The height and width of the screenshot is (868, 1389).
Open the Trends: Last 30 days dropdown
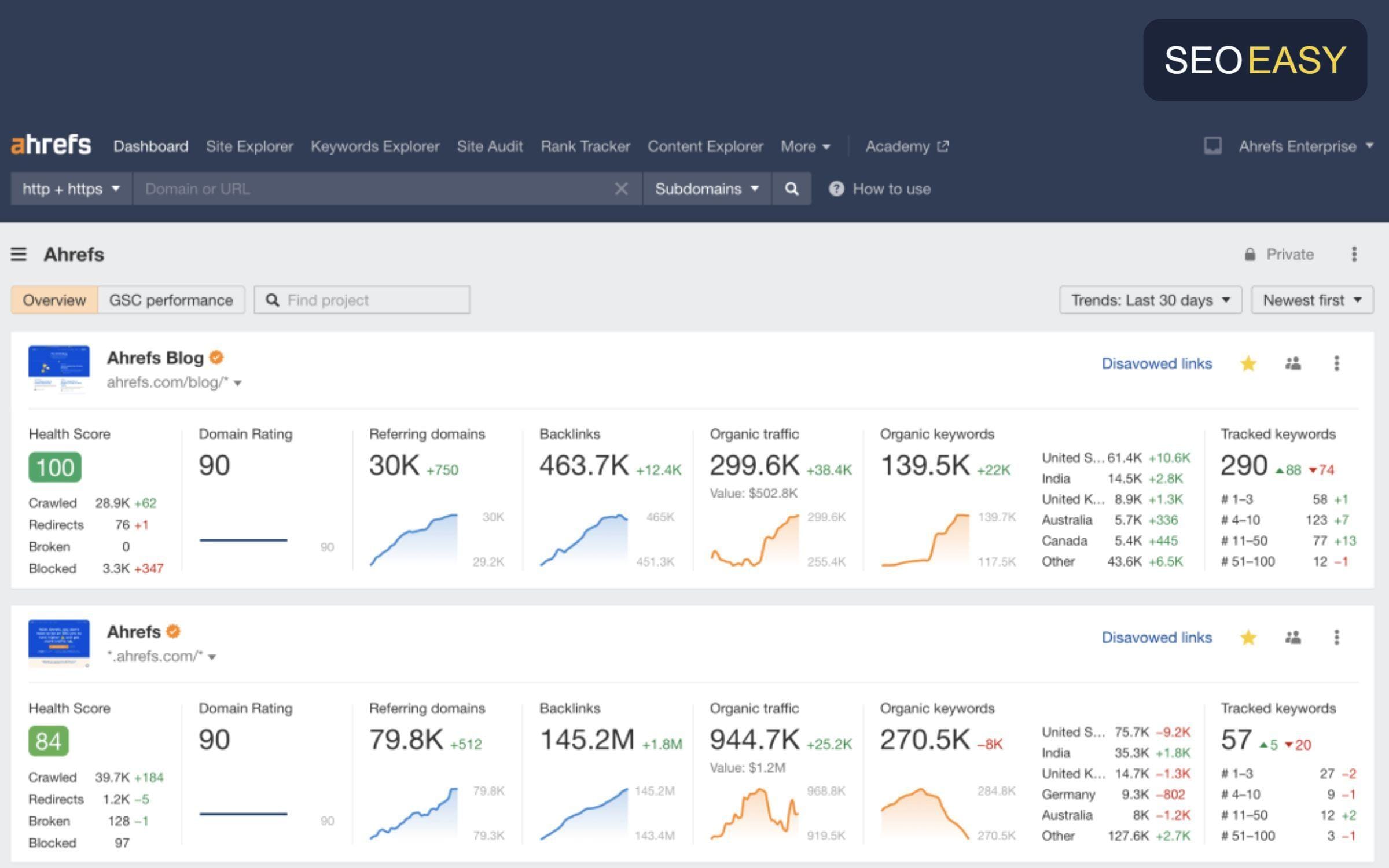[1151, 300]
